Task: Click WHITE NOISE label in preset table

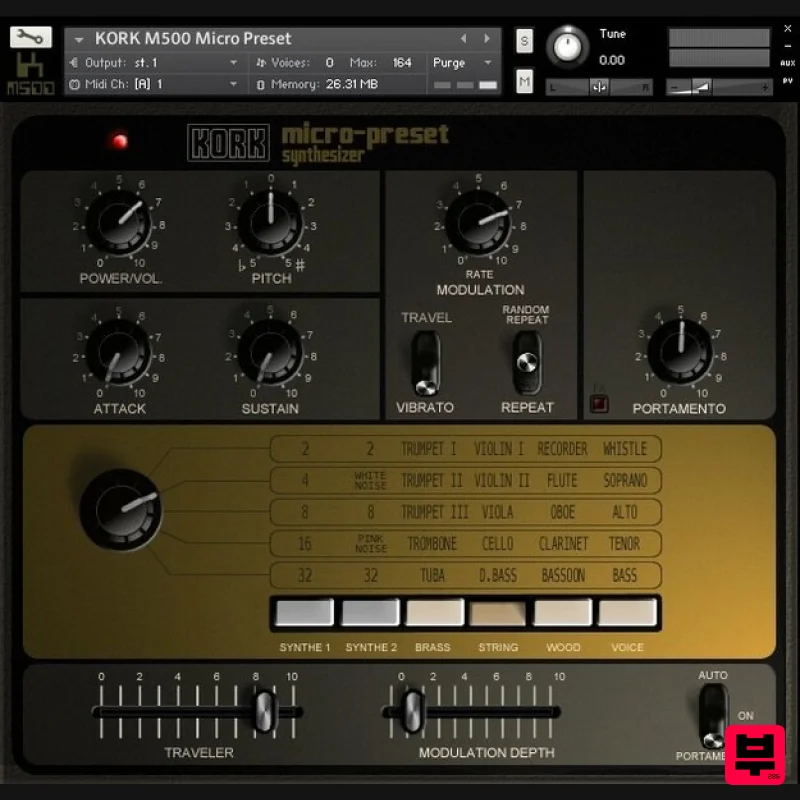Action: pyautogui.click(x=370, y=481)
